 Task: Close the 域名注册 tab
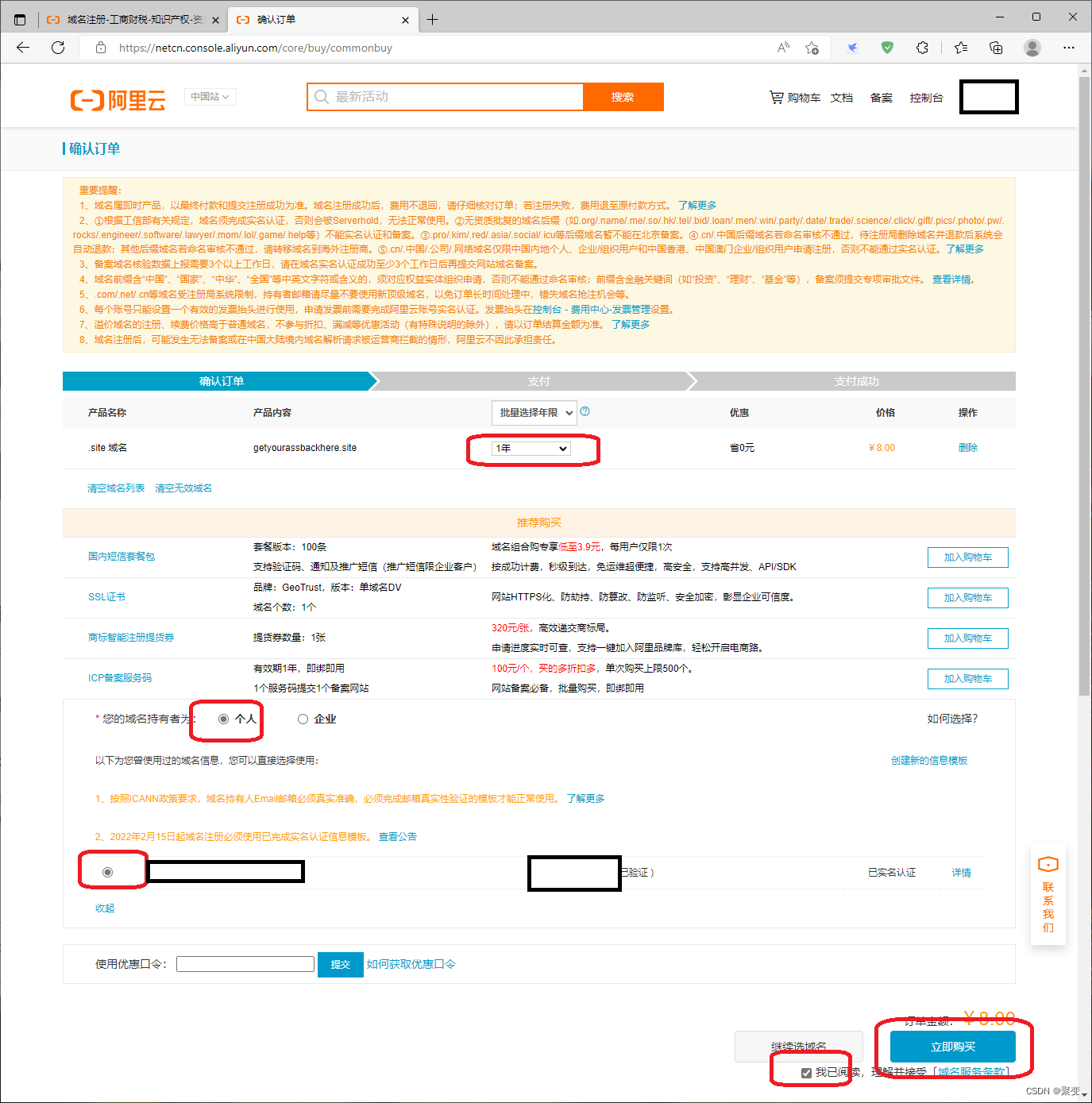(215, 20)
